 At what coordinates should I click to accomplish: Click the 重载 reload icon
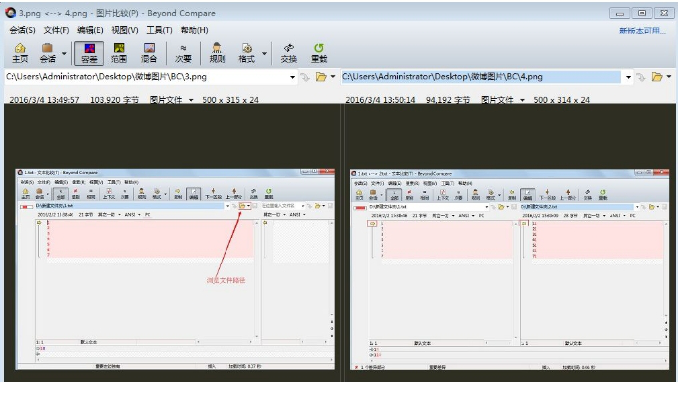[319, 53]
